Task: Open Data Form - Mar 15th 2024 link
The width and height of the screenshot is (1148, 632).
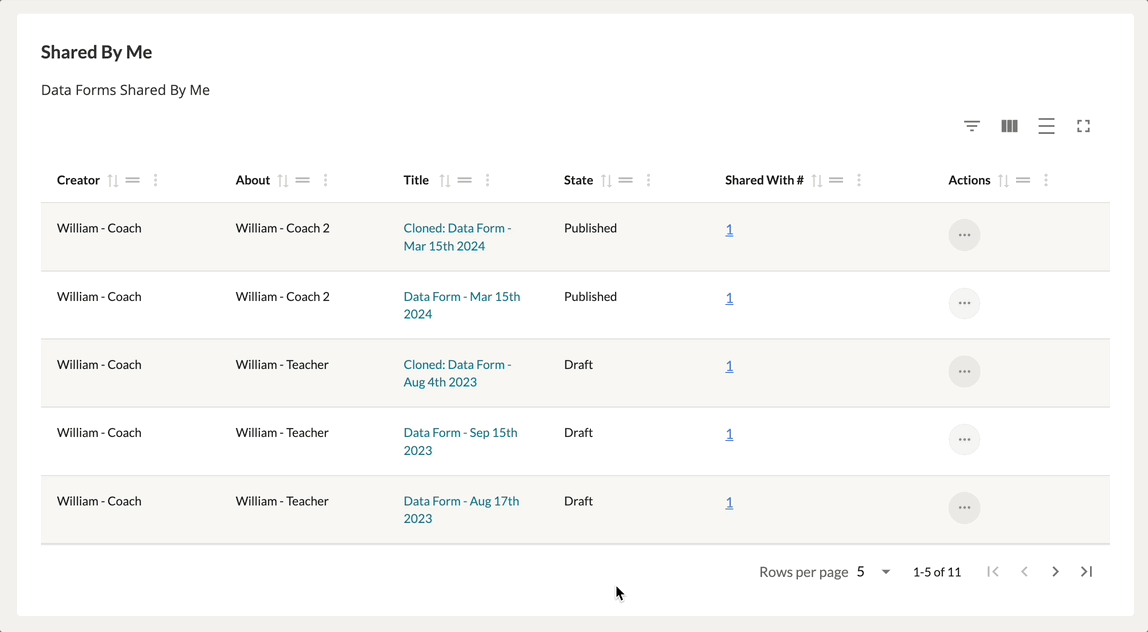Action: [x=461, y=305]
